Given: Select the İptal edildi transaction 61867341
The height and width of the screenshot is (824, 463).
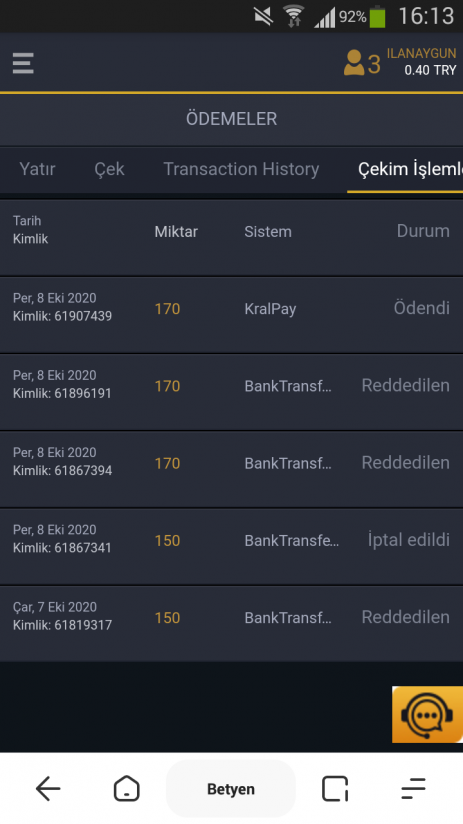Looking at the screenshot, I should tap(231, 546).
